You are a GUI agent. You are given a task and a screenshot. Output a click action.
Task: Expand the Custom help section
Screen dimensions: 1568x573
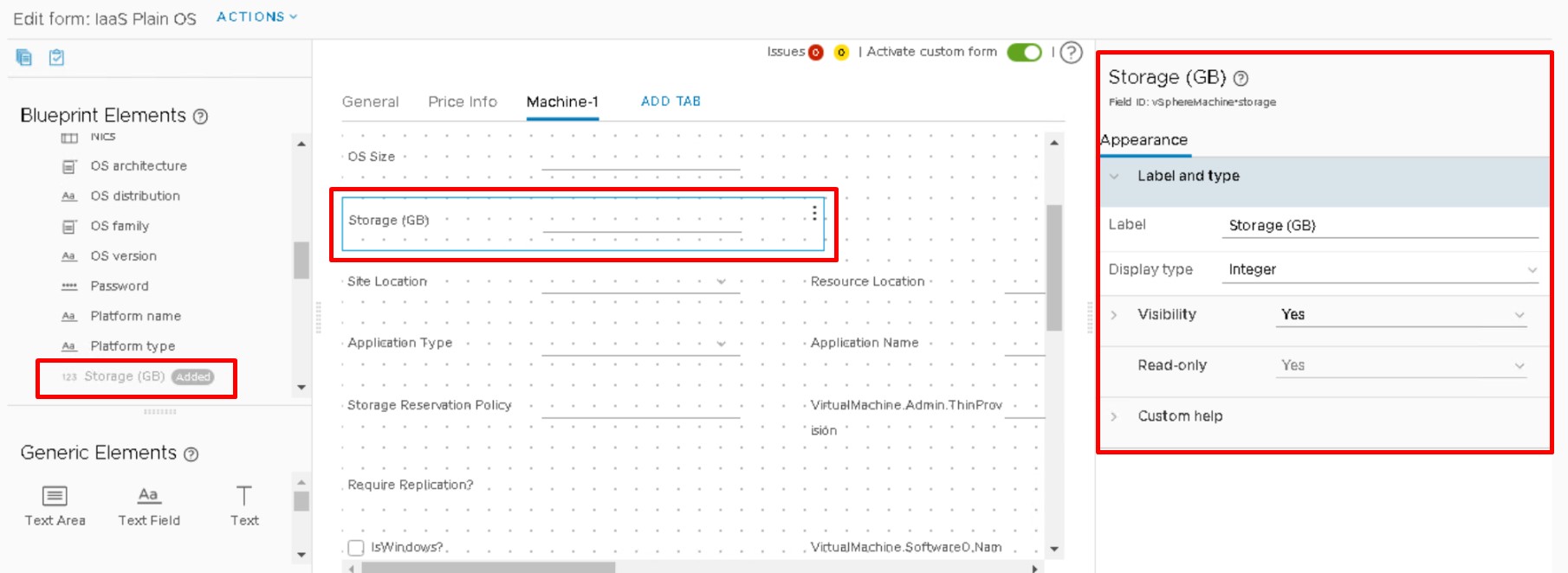(x=1179, y=416)
